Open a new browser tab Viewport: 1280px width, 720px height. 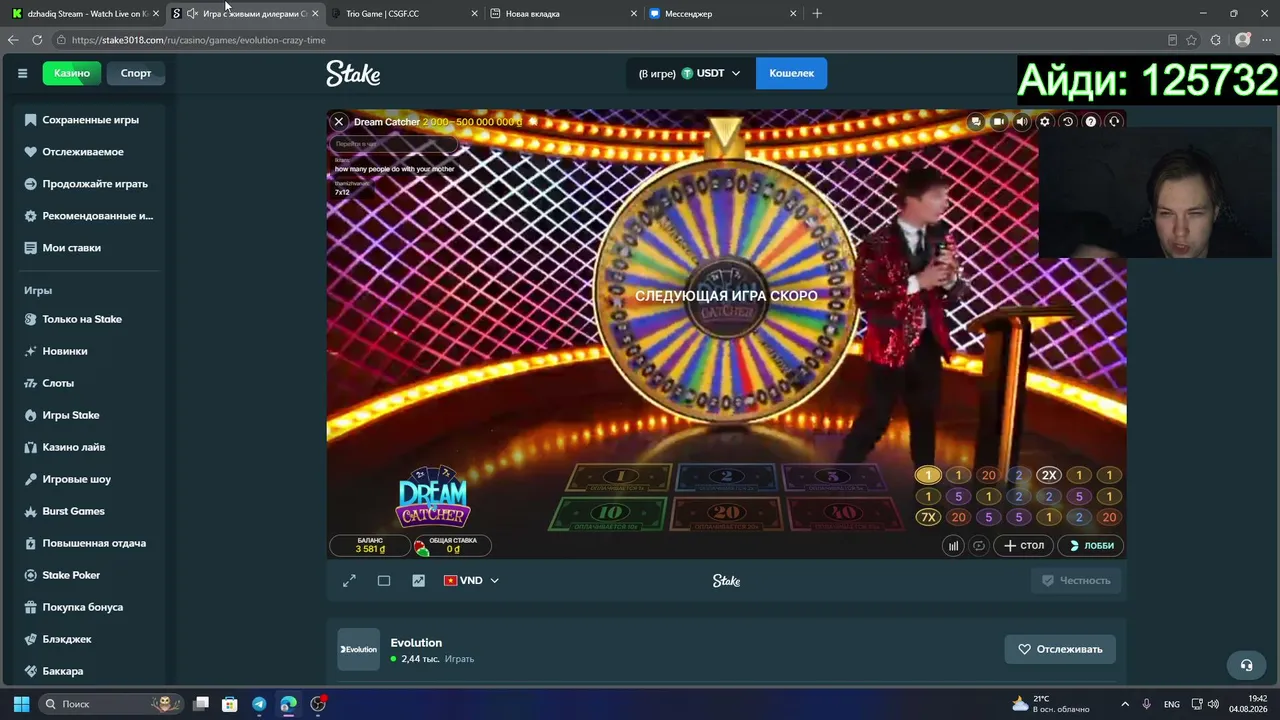[x=817, y=14]
